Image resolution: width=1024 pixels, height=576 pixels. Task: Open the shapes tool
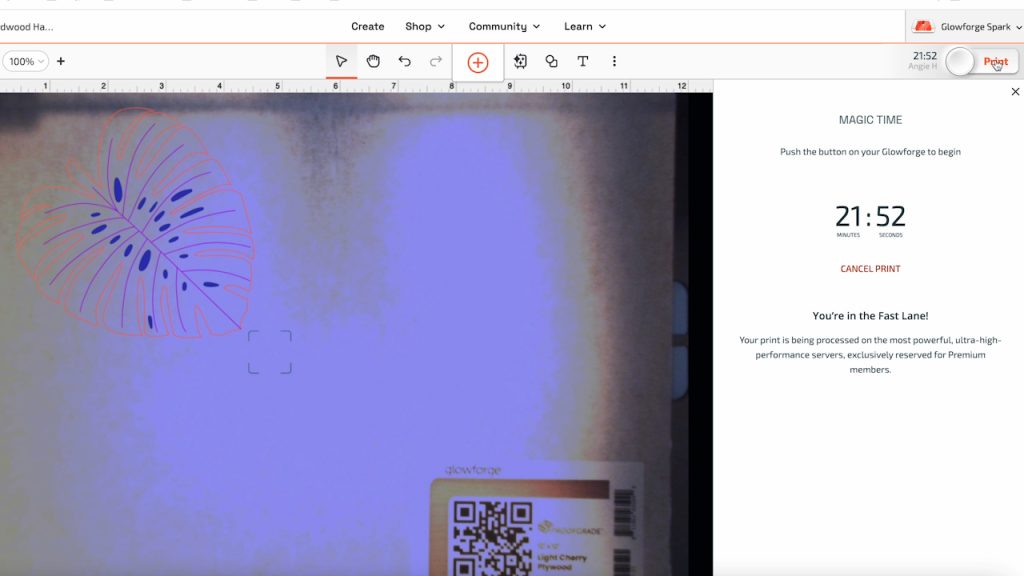(x=551, y=61)
